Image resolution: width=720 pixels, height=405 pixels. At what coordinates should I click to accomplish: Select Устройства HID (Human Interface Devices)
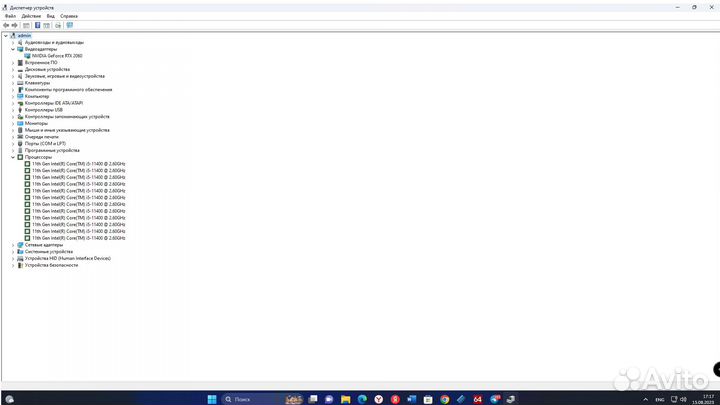click(68, 259)
